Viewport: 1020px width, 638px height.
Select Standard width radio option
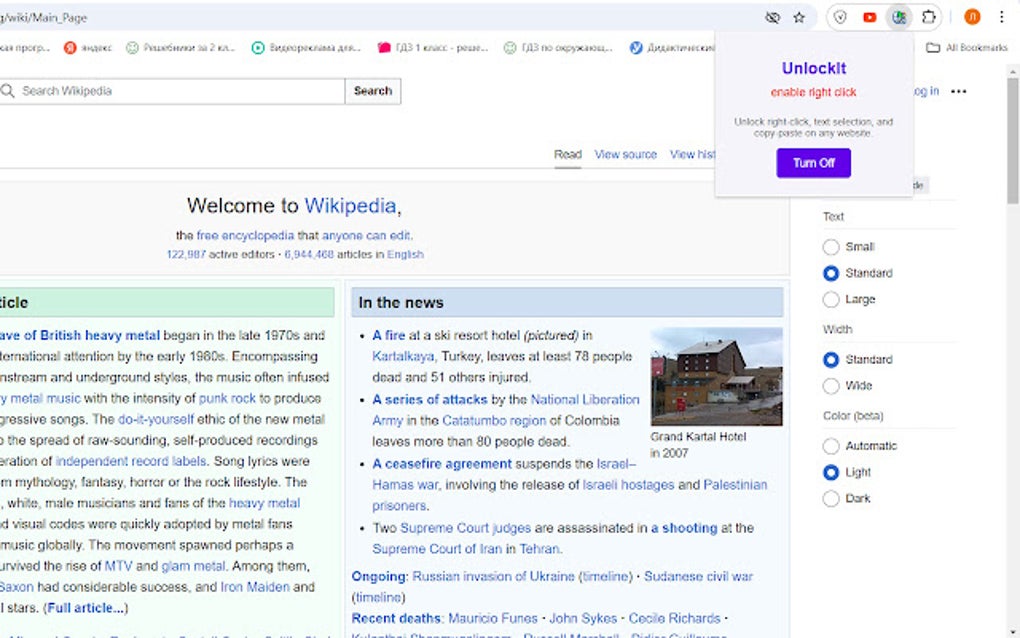click(831, 359)
